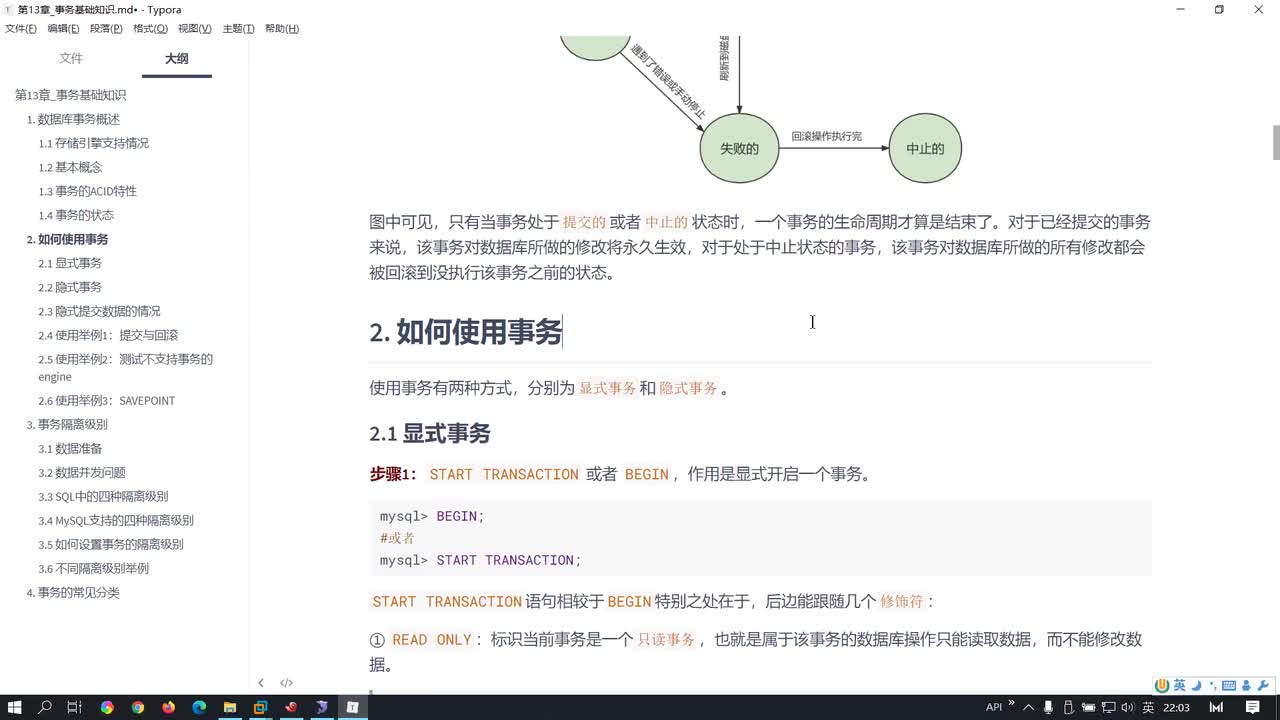The width and height of the screenshot is (1280, 720).
Task: Show hidden tray icons chevron
Action: click(x=1029, y=707)
